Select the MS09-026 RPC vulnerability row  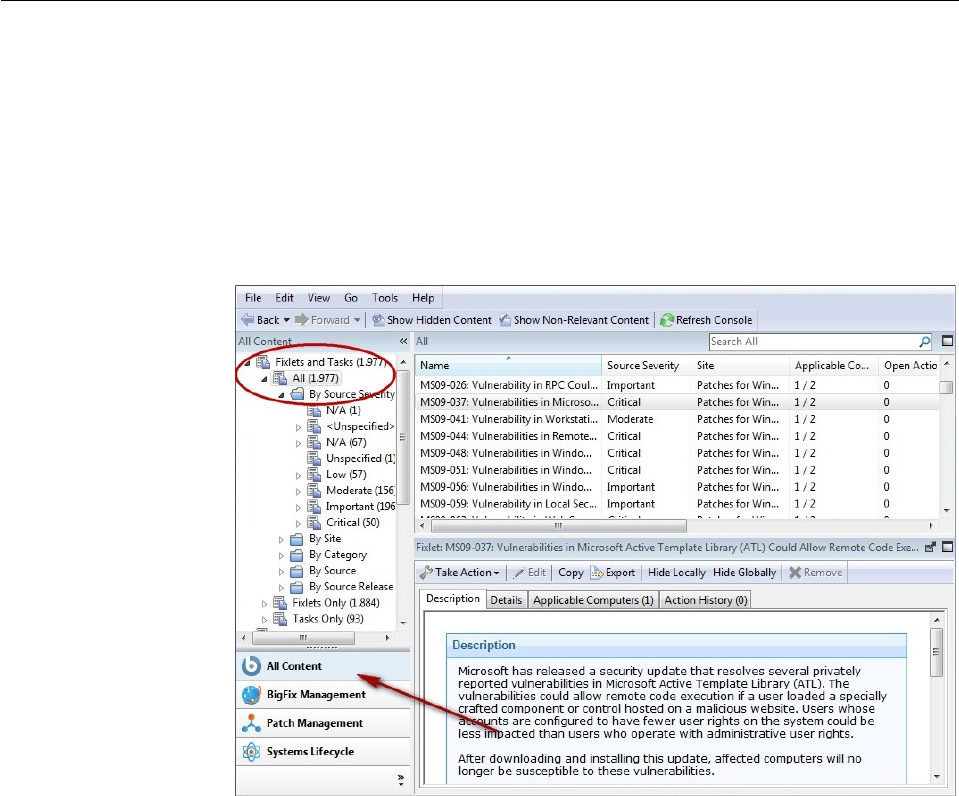point(677,385)
